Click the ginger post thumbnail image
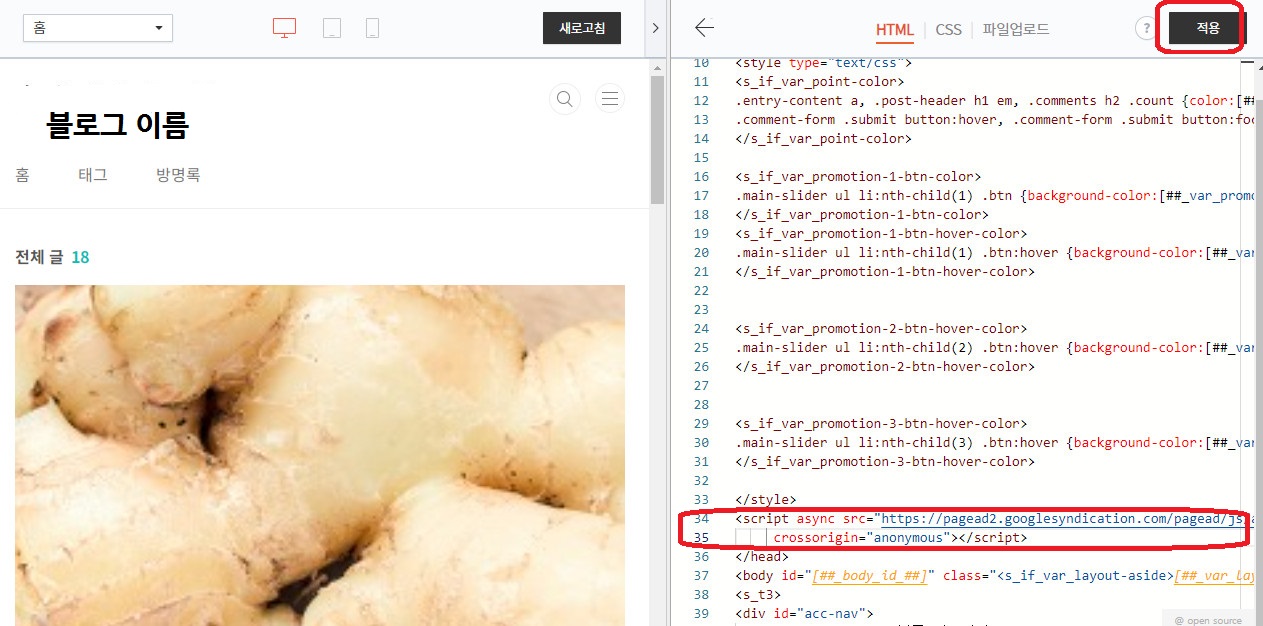This screenshot has height=626, width=1263. click(320, 455)
